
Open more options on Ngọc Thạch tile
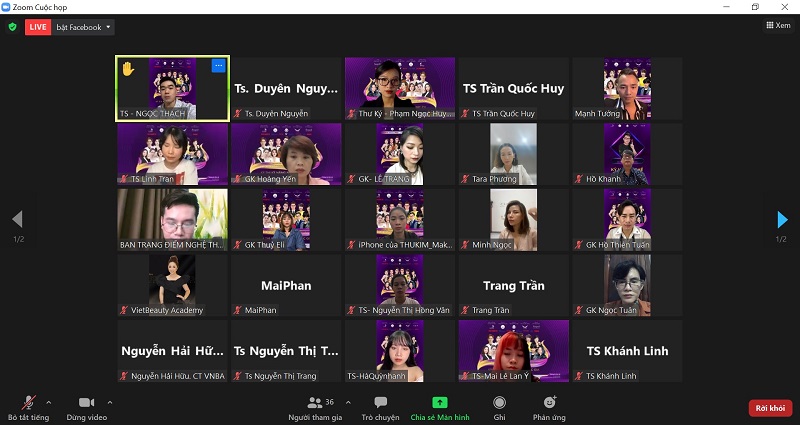click(x=218, y=65)
